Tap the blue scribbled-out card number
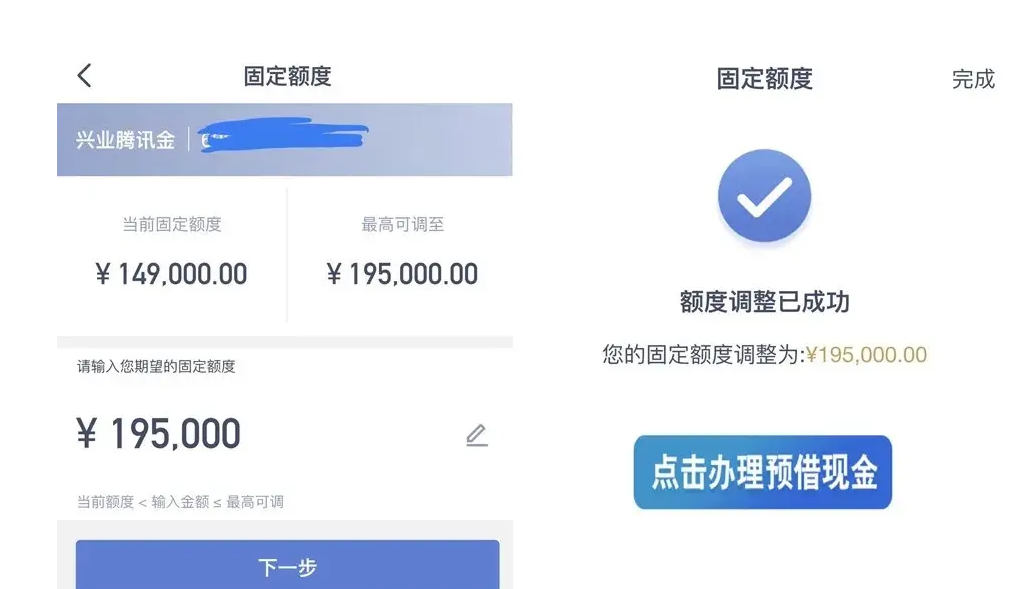 [283, 134]
